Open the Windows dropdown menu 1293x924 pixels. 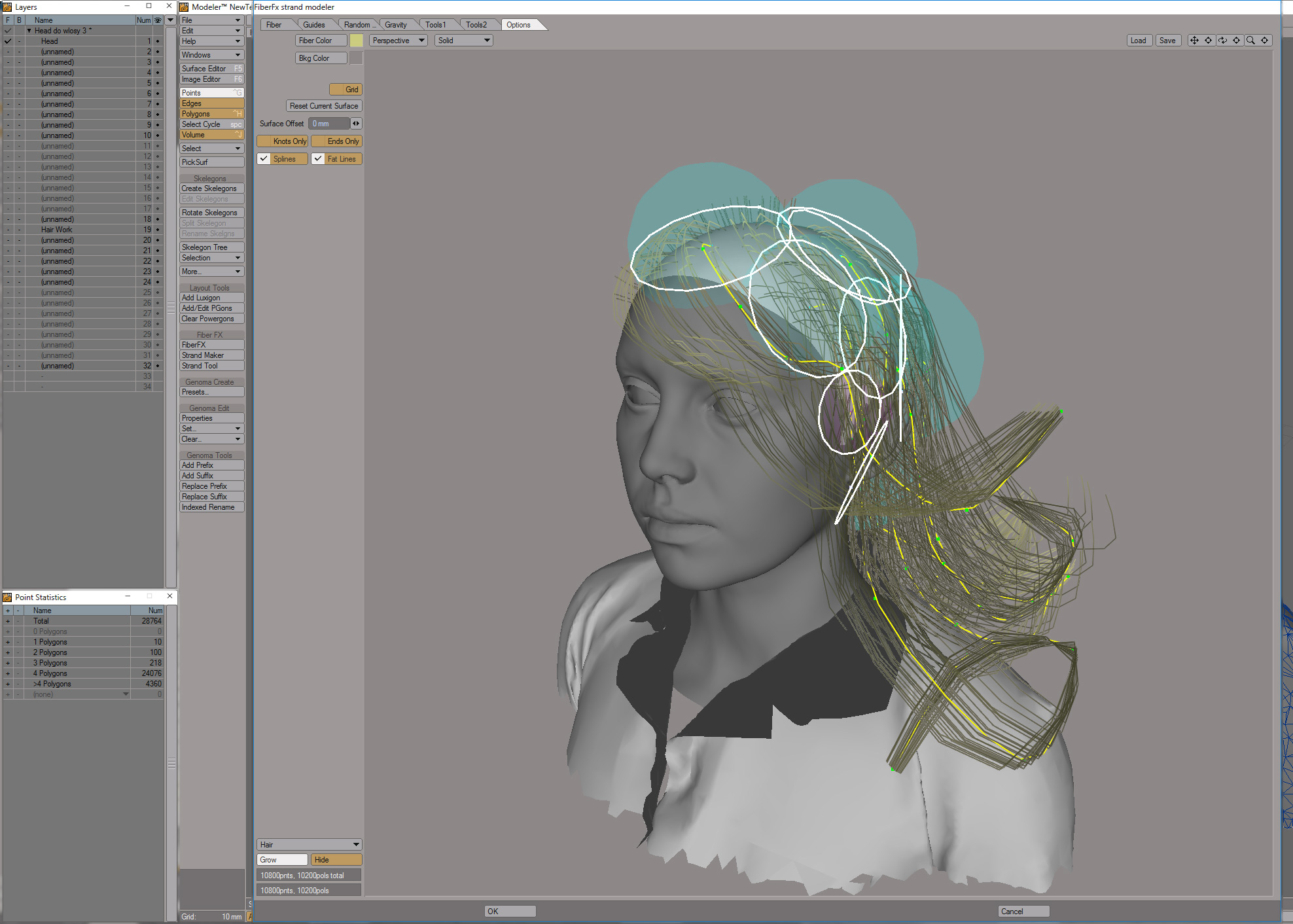(x=212, y=55)
